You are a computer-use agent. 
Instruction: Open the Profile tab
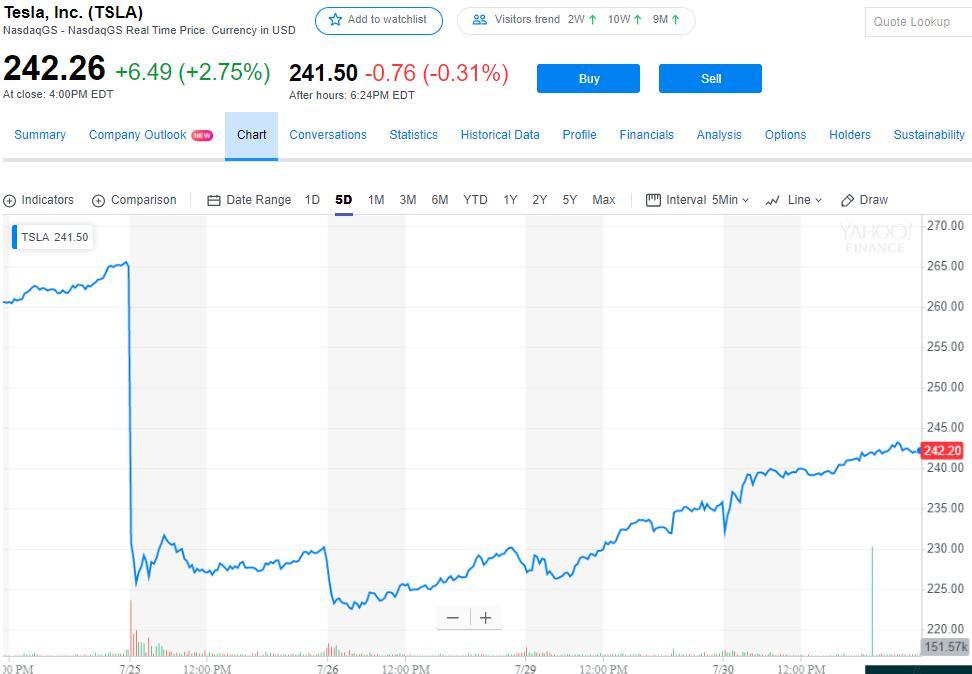pyautogui.click(x=580, y=135)
